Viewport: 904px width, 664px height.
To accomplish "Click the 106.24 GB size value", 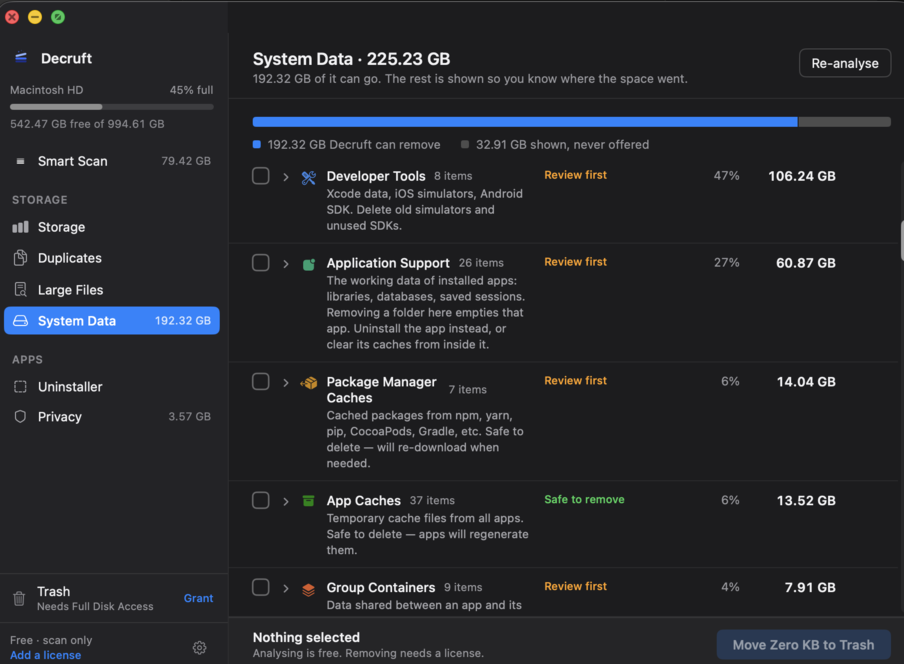I will [x=801, y=176].
